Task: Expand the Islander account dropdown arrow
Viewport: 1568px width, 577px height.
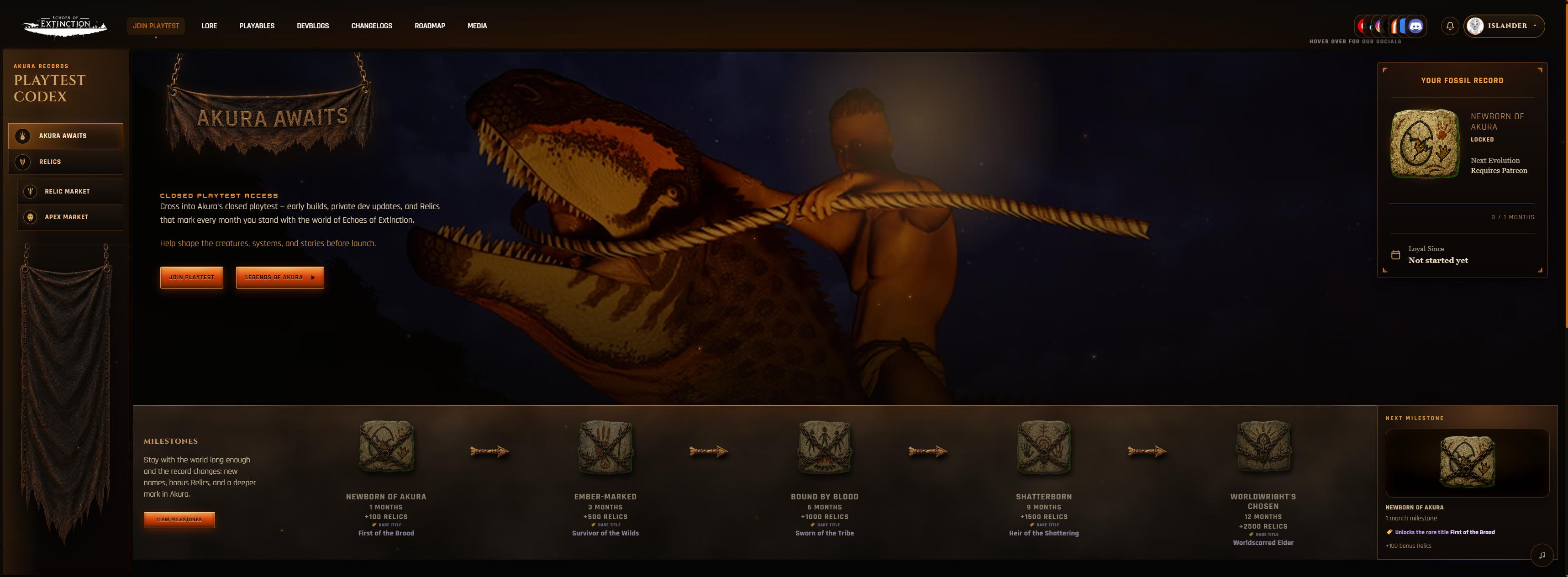Action: [1535, 26]
